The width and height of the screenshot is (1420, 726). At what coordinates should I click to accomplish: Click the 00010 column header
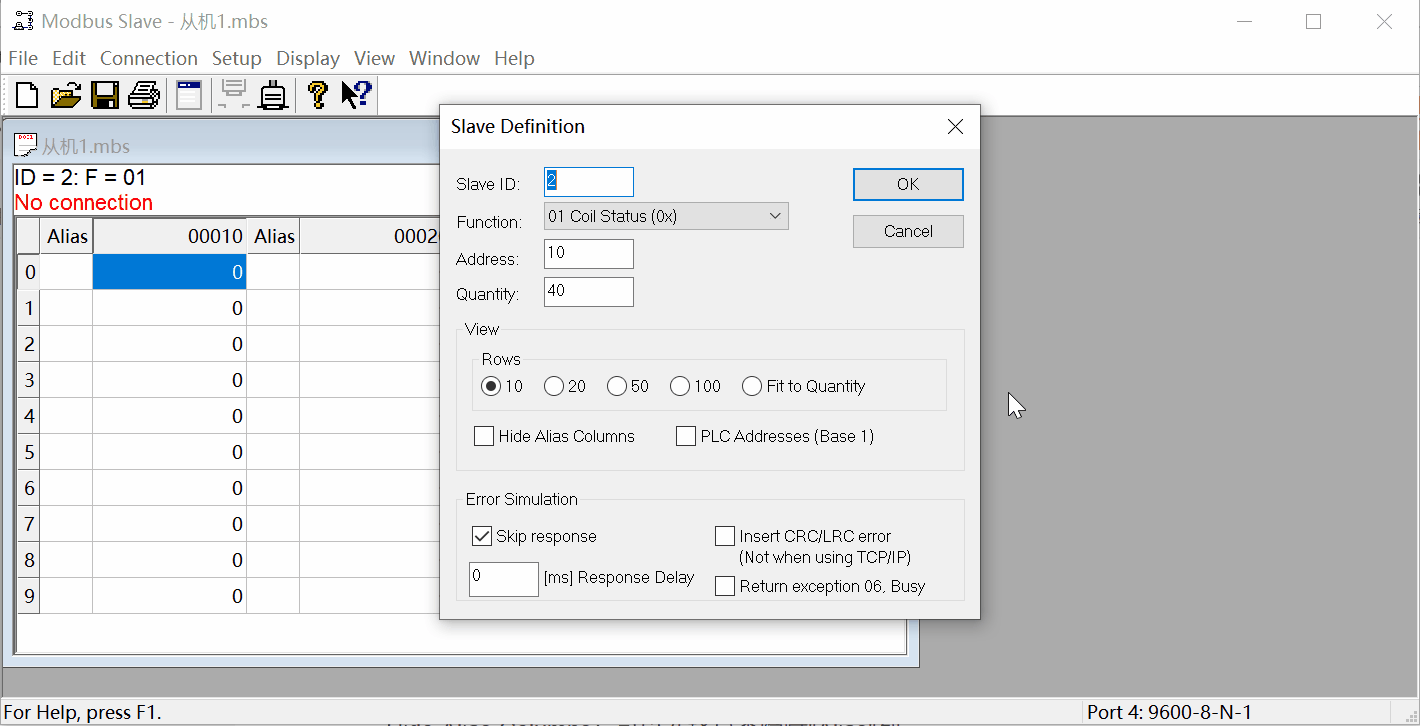click(169, 236)
